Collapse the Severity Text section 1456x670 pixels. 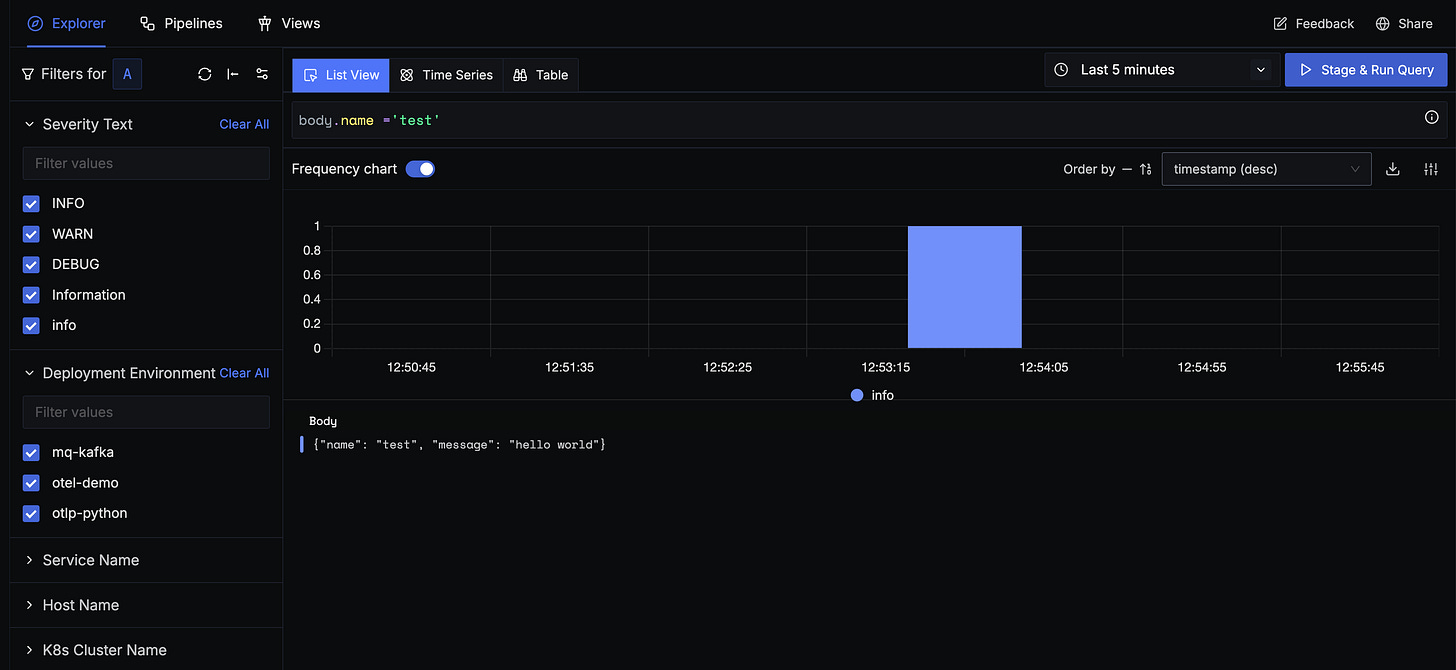pyautogui.click(x=29, y=124)
